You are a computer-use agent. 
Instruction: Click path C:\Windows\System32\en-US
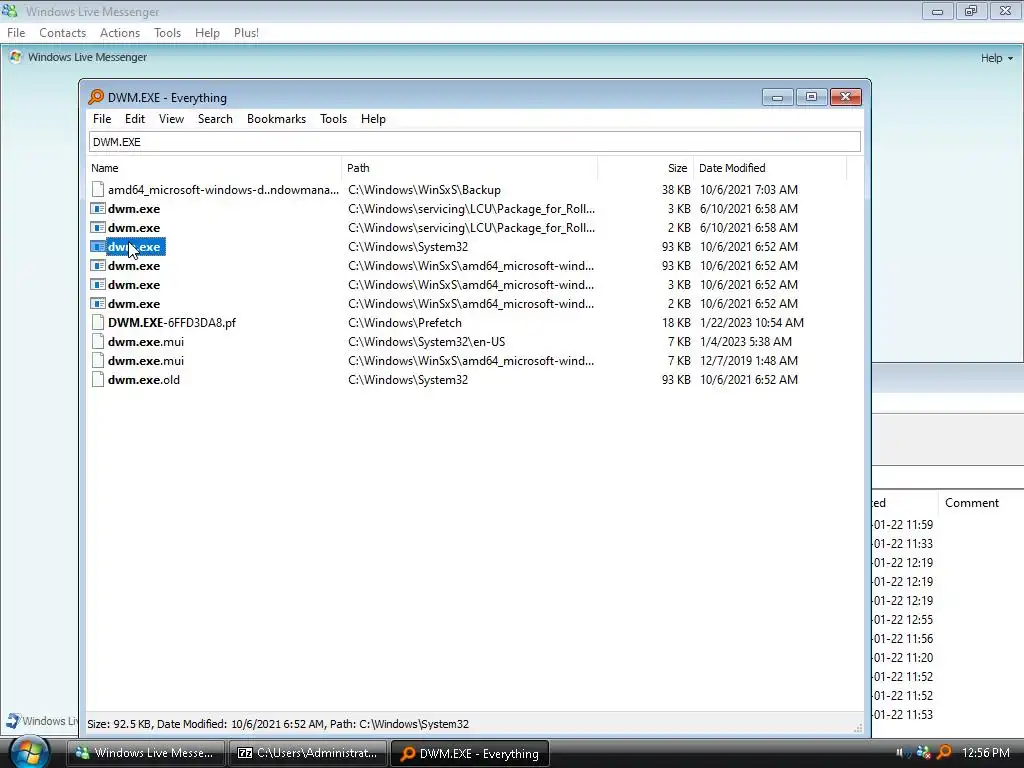(426, 342)
